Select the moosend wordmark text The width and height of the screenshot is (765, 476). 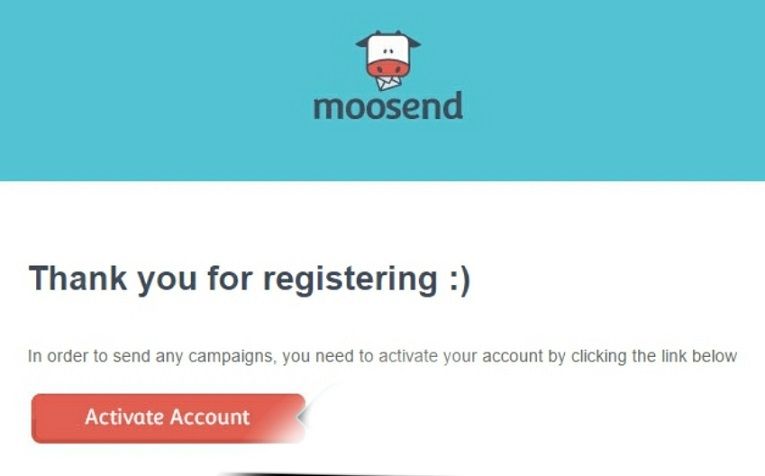tap(388, 106)
